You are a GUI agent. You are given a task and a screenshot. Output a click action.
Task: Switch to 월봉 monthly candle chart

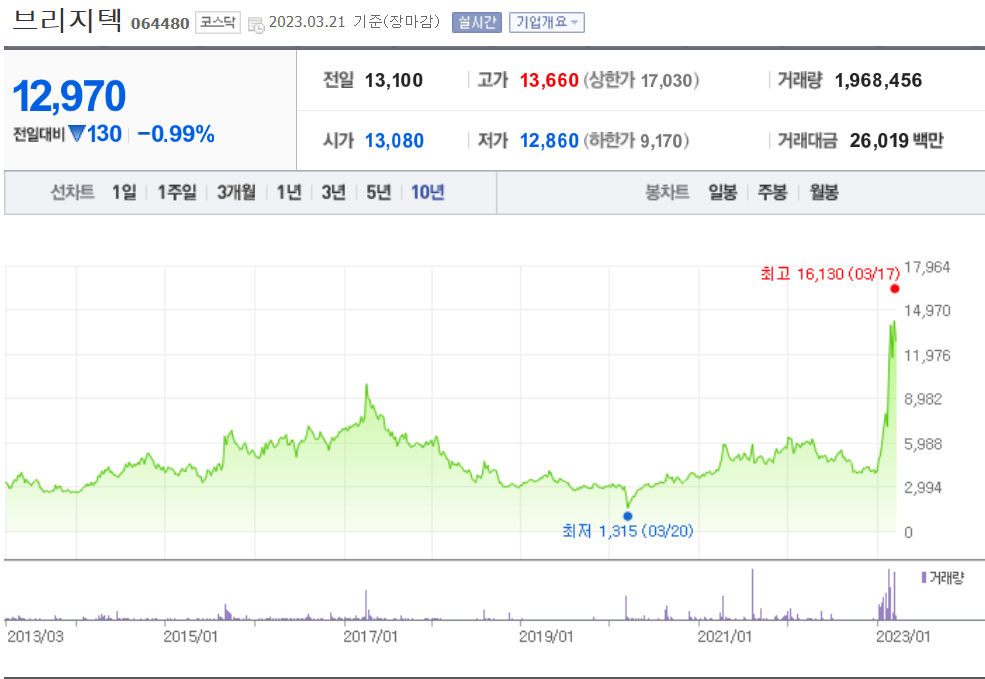[x=824, y=192]
